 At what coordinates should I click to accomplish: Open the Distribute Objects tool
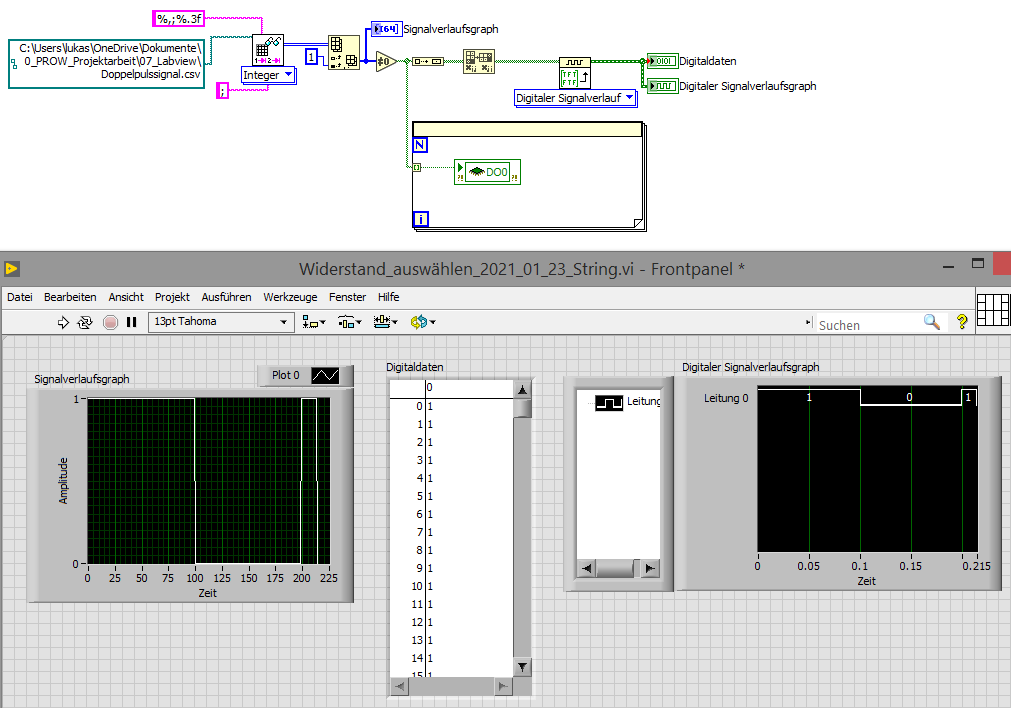(x=349, y=322)
